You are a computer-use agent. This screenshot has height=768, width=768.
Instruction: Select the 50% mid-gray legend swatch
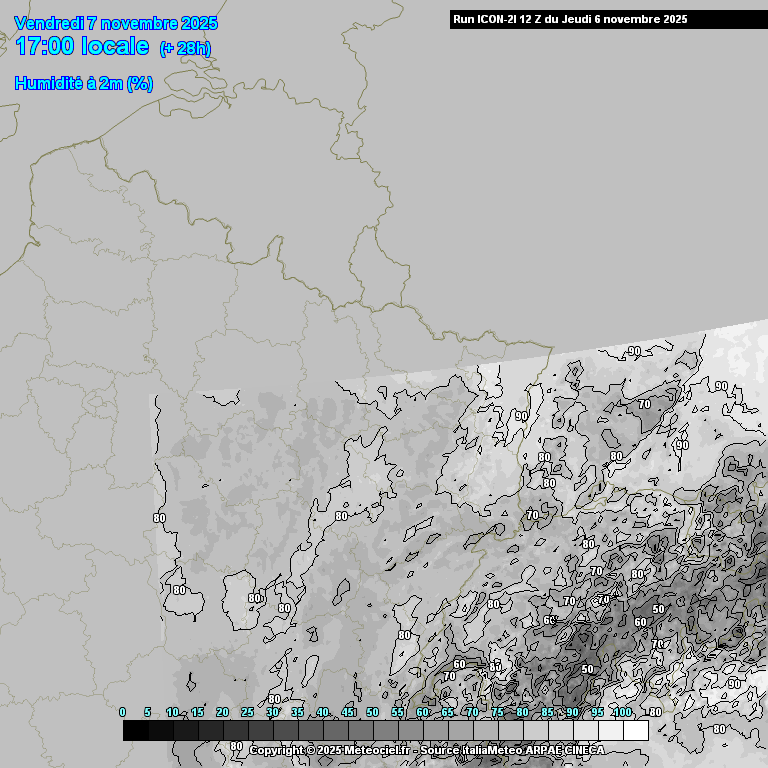tap(385, 731)
